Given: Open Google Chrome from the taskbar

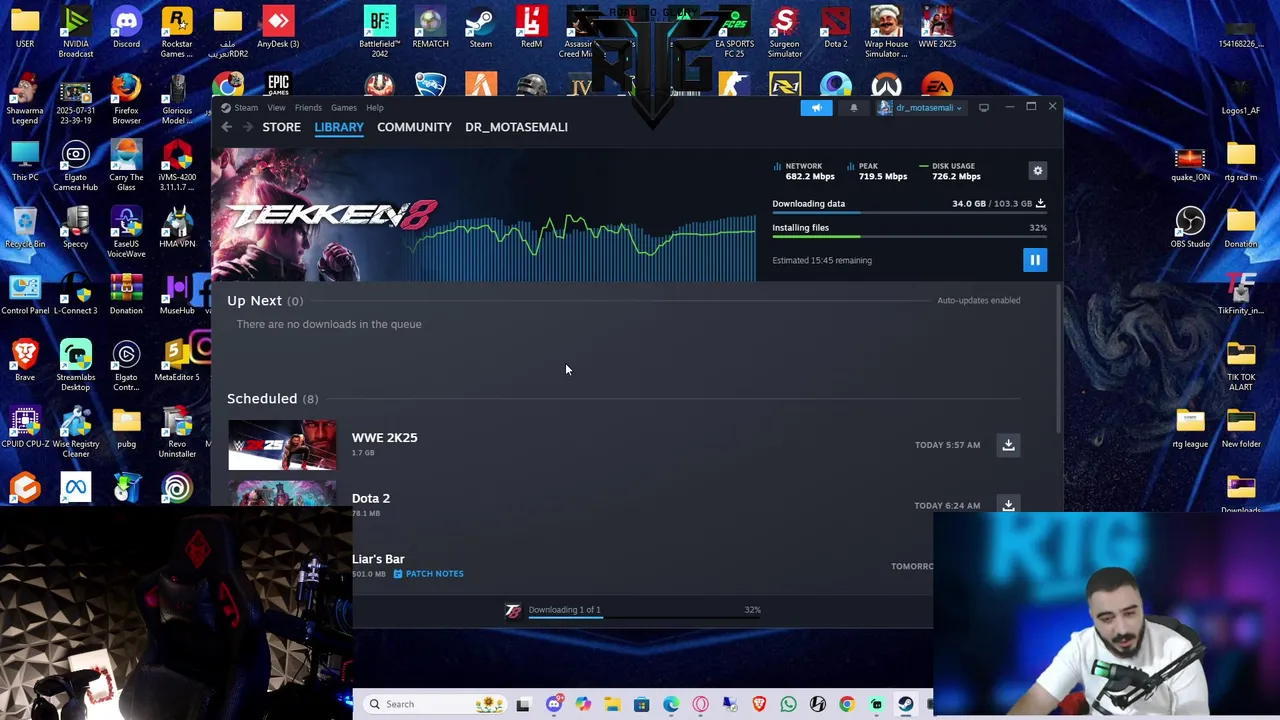Looking at the screenshot, I should tap(847, 704).
